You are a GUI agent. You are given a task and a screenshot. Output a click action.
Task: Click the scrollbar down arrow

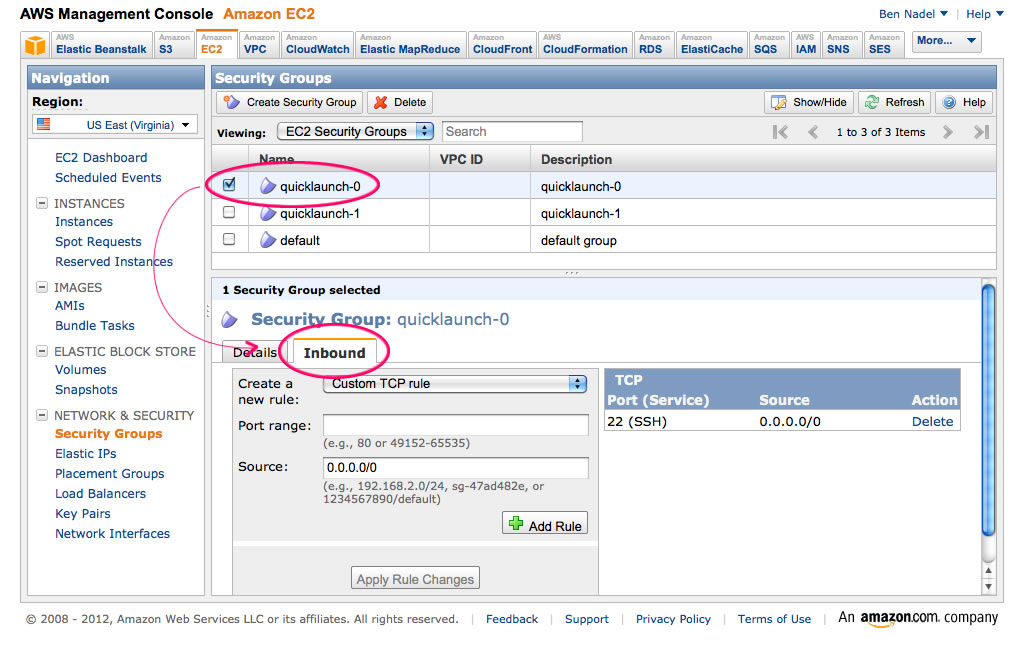(x=989, y=586)
